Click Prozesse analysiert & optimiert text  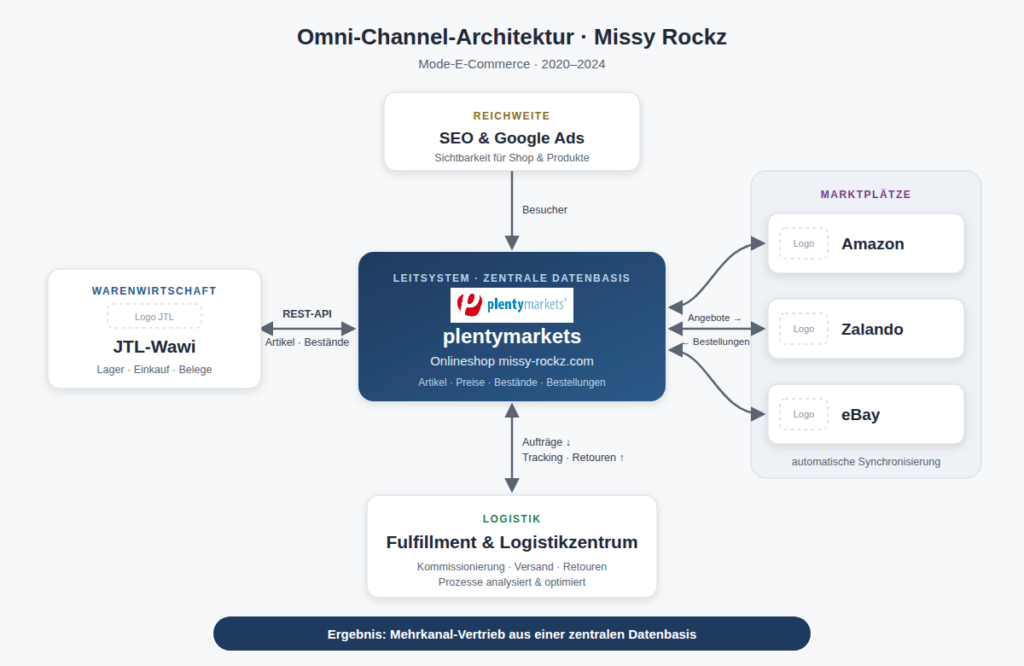pyautogui.click(x=511, y=582)
